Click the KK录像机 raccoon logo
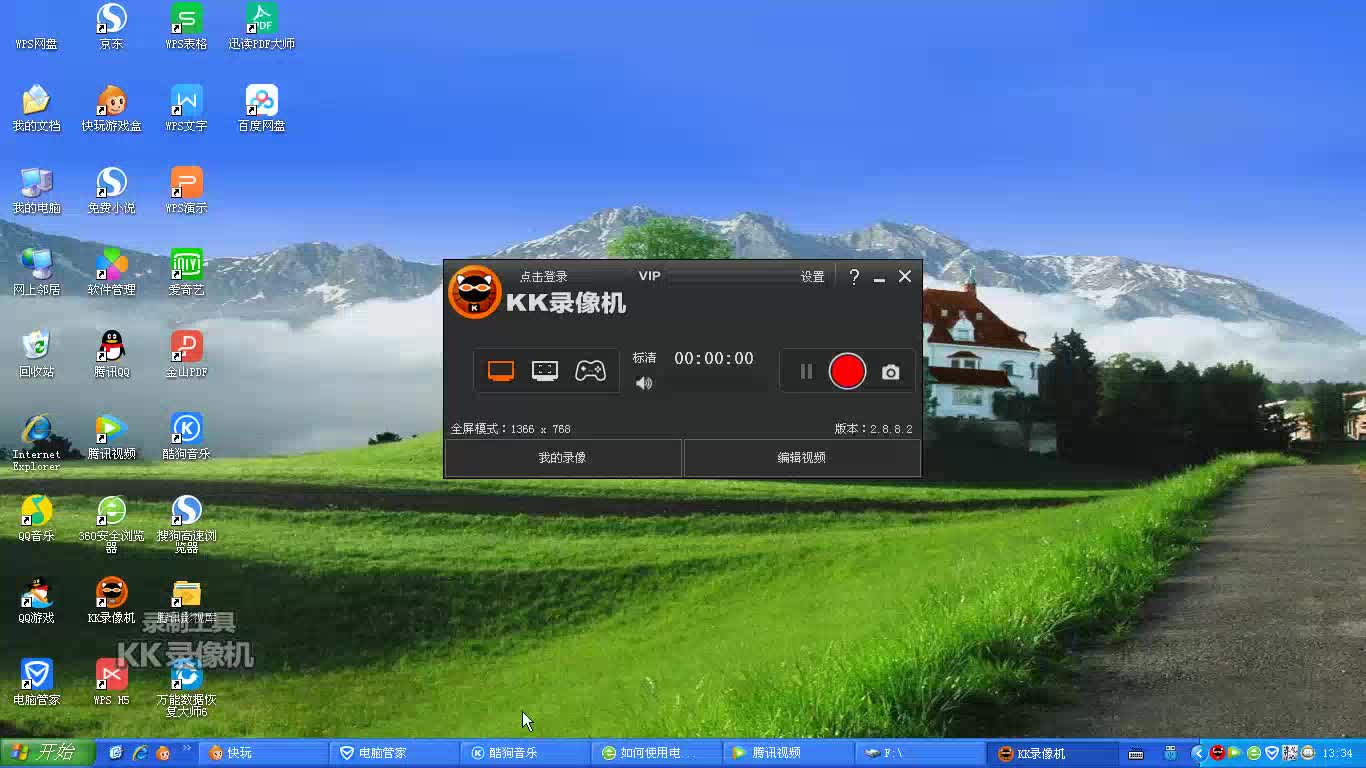This screenshot has height=768, width=1366. click(474, 292)
